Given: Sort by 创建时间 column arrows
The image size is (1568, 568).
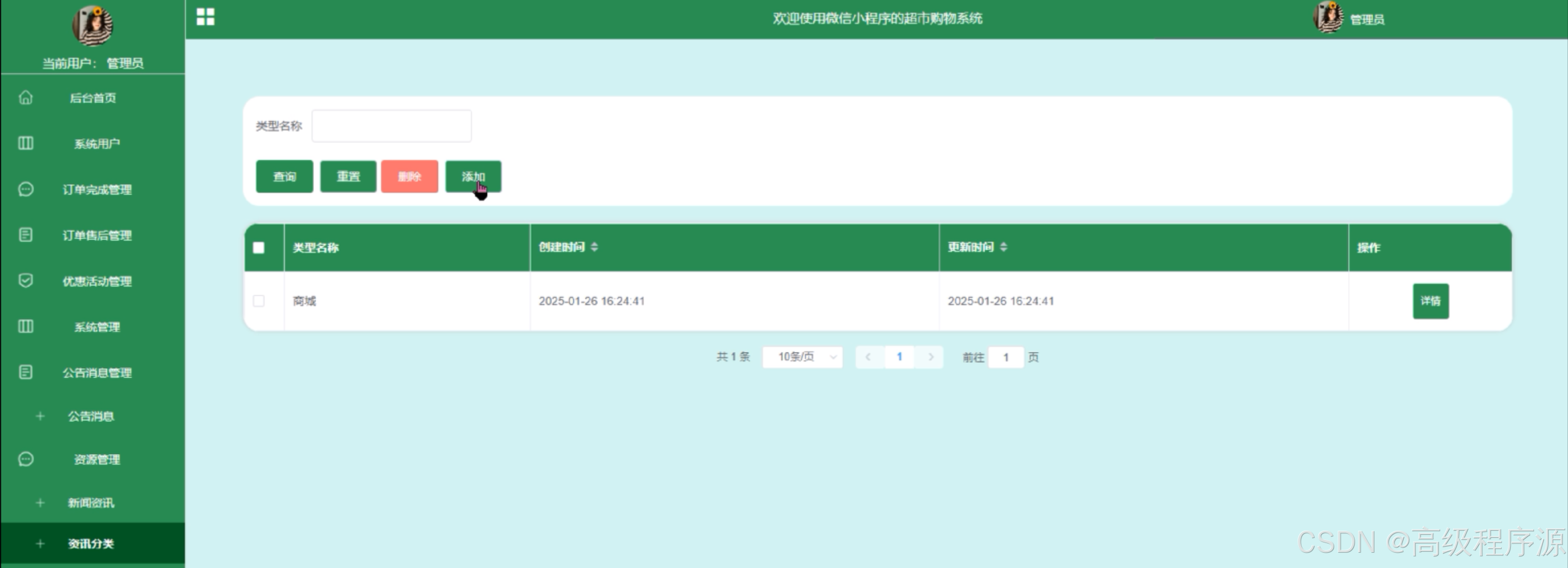Looking at the screenshot, I should point(594,247).
